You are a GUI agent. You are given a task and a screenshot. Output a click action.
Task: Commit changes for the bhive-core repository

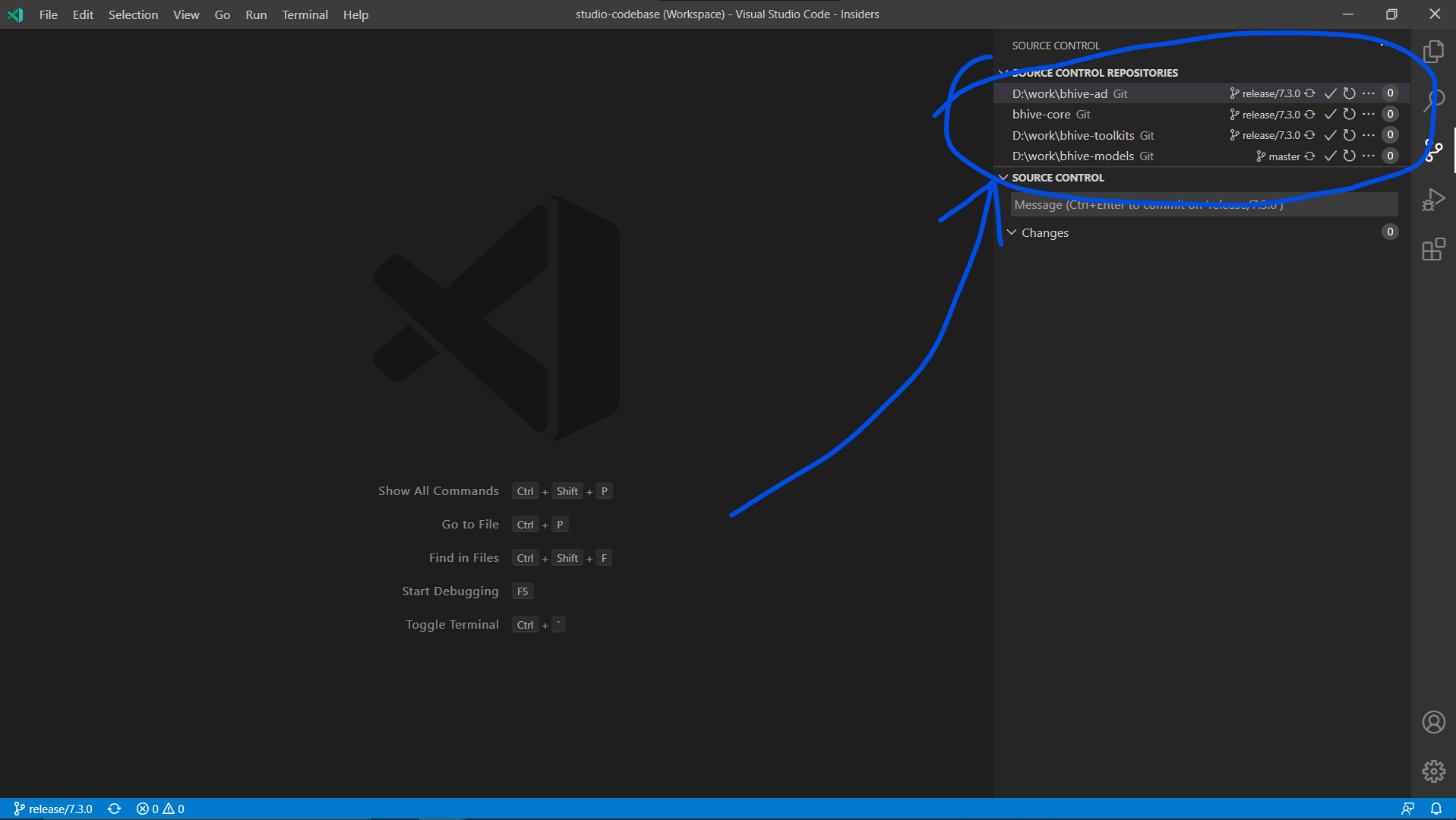[x=1329, y=114]
